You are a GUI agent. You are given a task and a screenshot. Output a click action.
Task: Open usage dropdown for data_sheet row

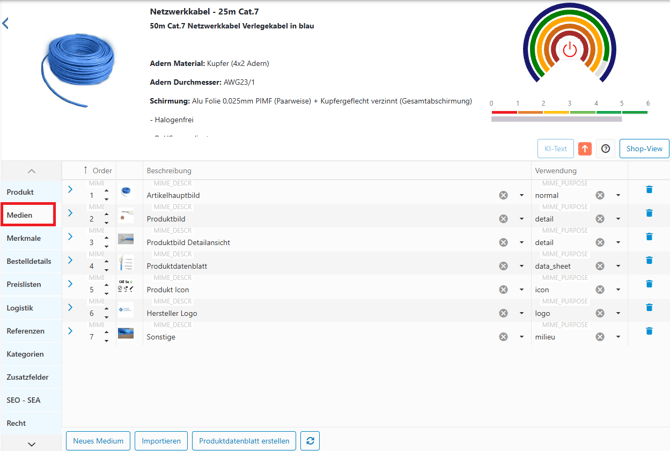[x=618, y=266]
